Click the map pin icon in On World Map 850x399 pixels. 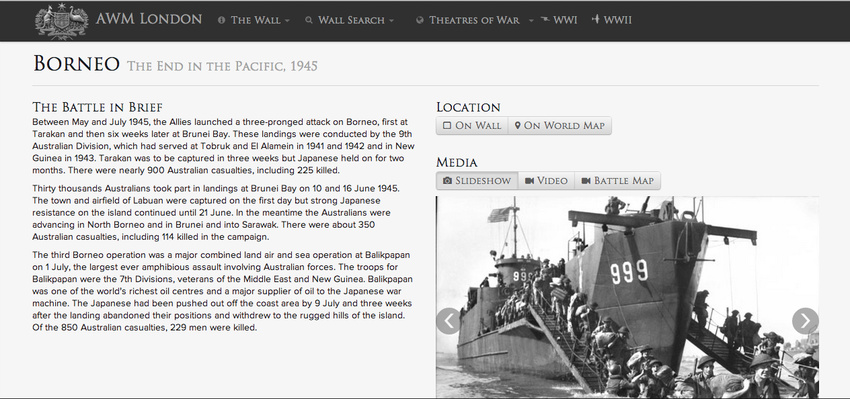(x=518, y=125)
